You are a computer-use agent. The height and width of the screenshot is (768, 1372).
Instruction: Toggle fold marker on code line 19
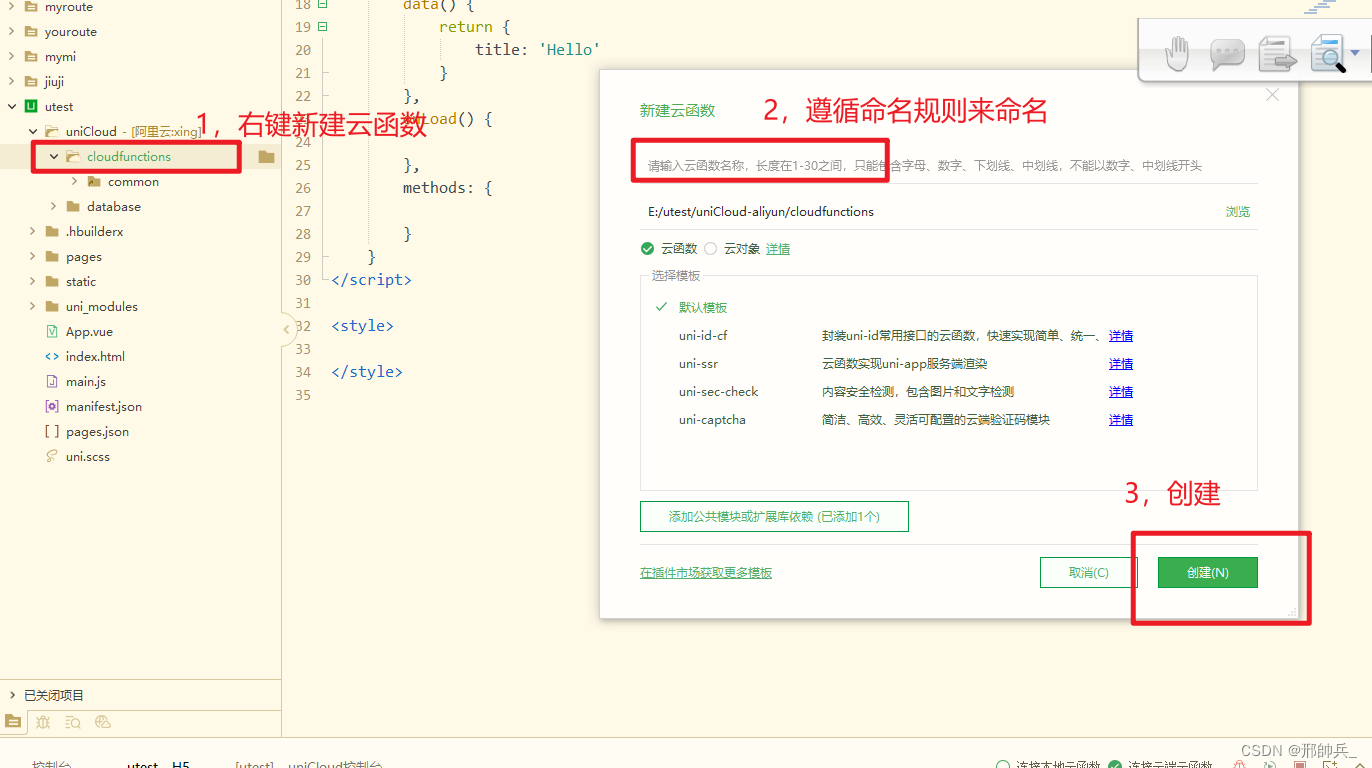click(322, 27)
